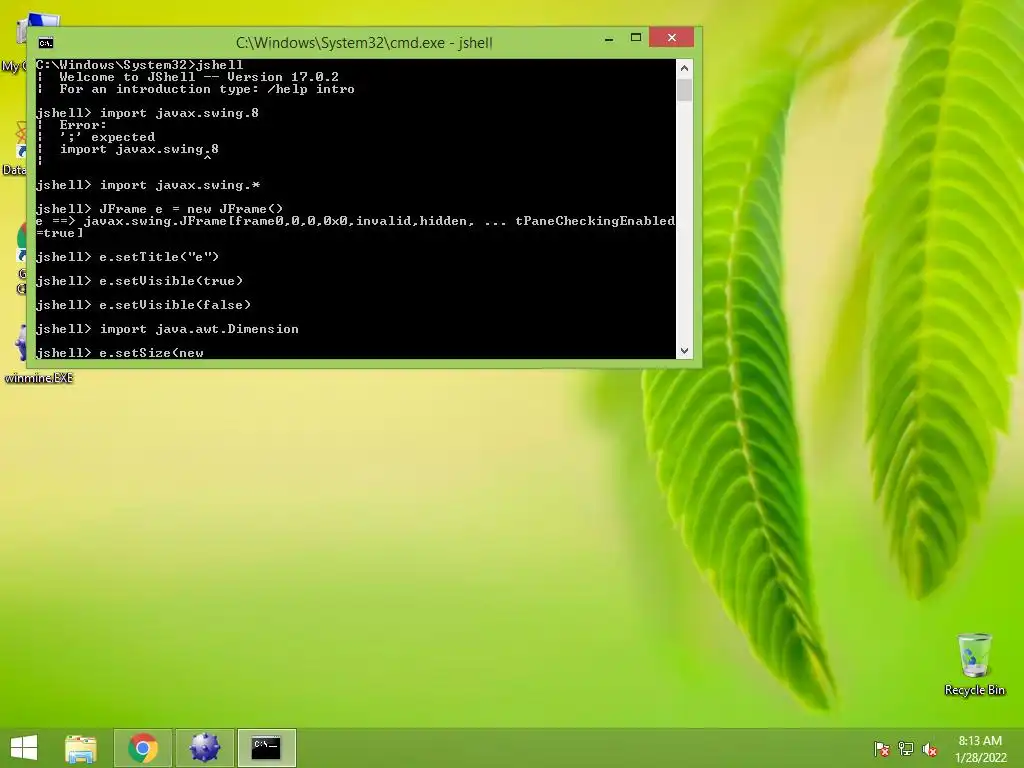
Task: Click the console vertical scrollbar thumb
Action: coord(684,89)
